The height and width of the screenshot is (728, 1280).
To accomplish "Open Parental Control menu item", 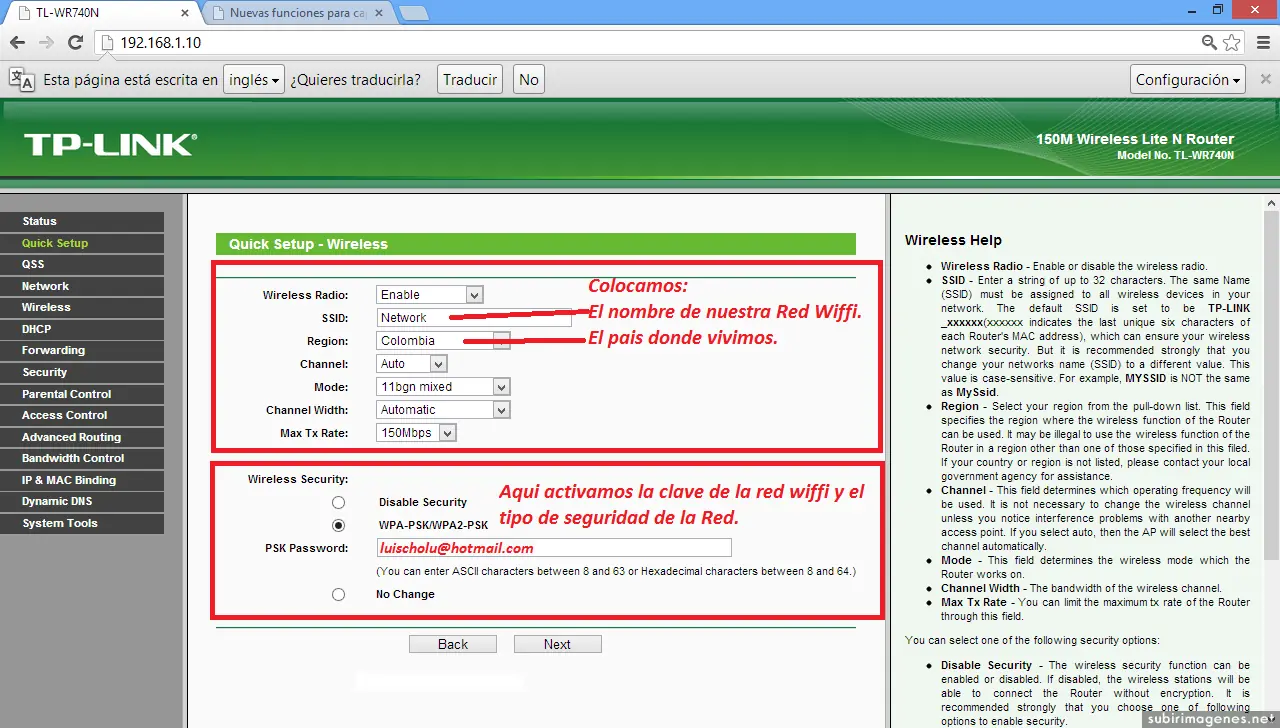I will 82,394.
